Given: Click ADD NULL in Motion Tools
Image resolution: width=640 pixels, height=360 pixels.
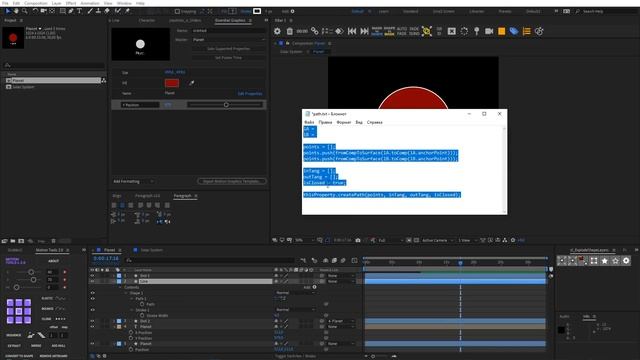Looking at the screenshot, I should click(x=58, y=346).
